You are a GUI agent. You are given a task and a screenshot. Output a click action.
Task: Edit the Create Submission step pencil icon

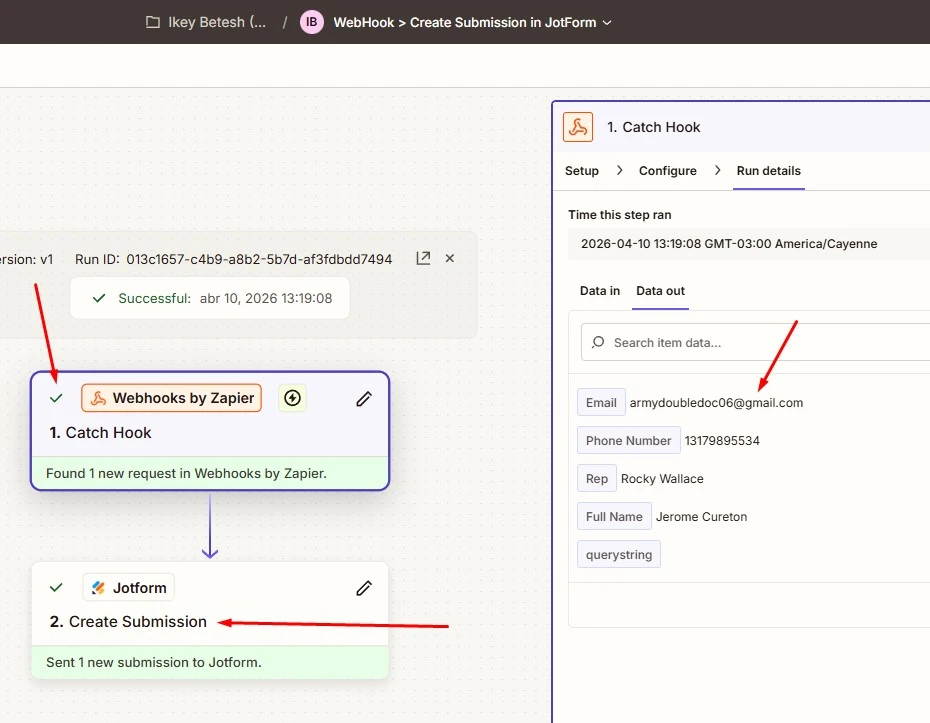pos(364,588)
